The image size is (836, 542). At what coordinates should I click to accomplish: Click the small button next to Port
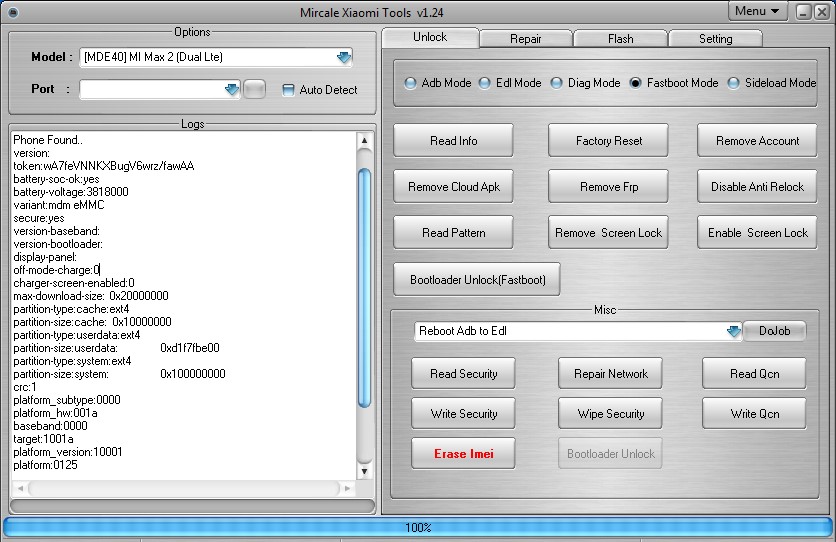click(254, 89)
